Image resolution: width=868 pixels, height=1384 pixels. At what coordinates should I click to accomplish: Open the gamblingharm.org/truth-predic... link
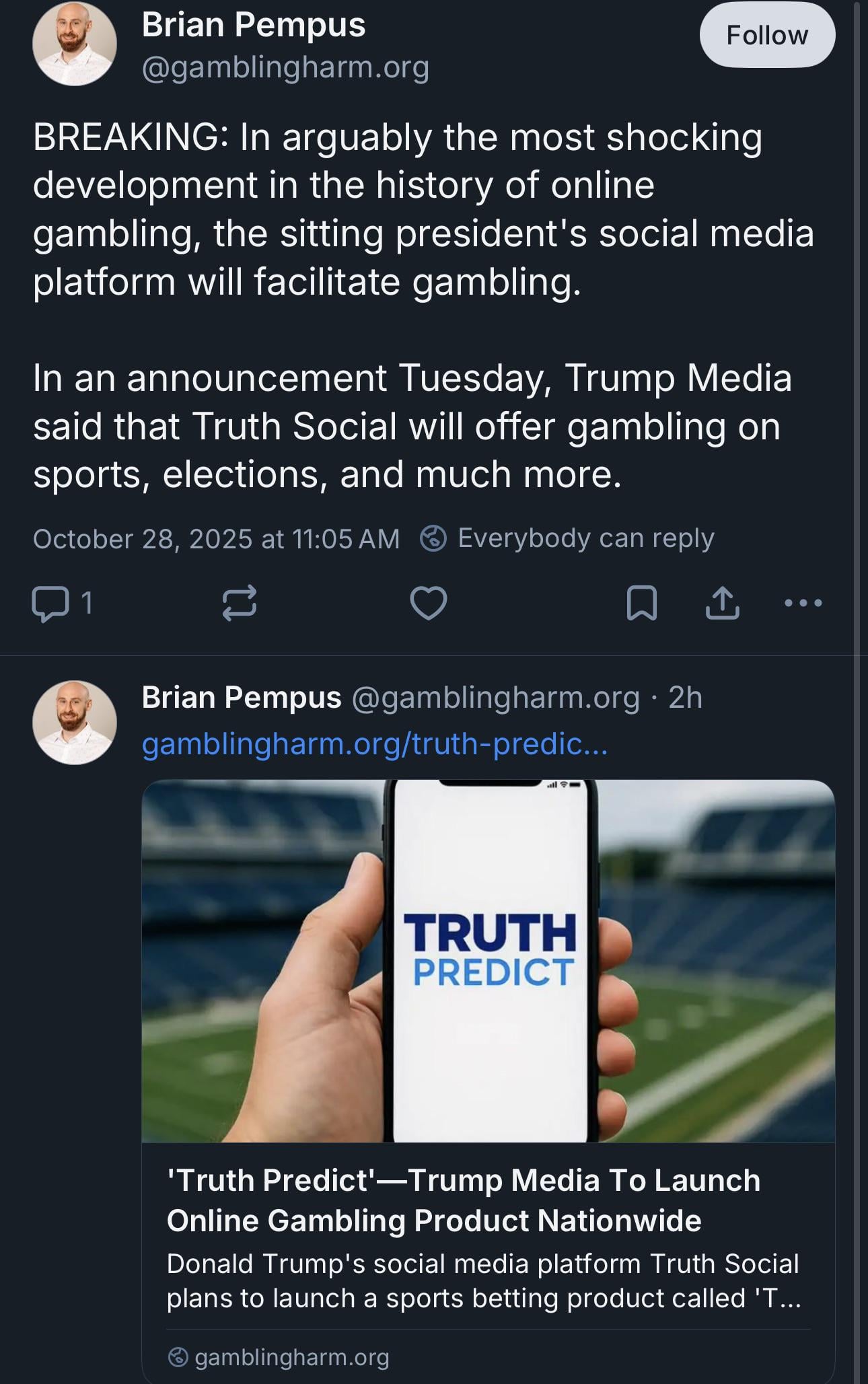375,744
